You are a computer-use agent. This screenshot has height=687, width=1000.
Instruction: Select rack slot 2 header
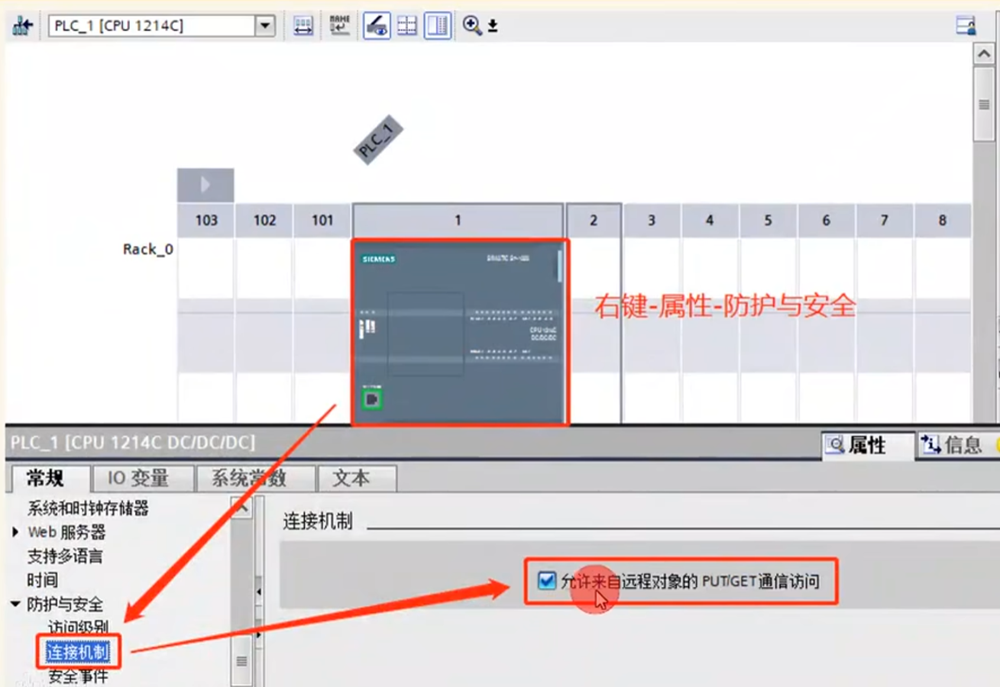[x=593, y=220]
